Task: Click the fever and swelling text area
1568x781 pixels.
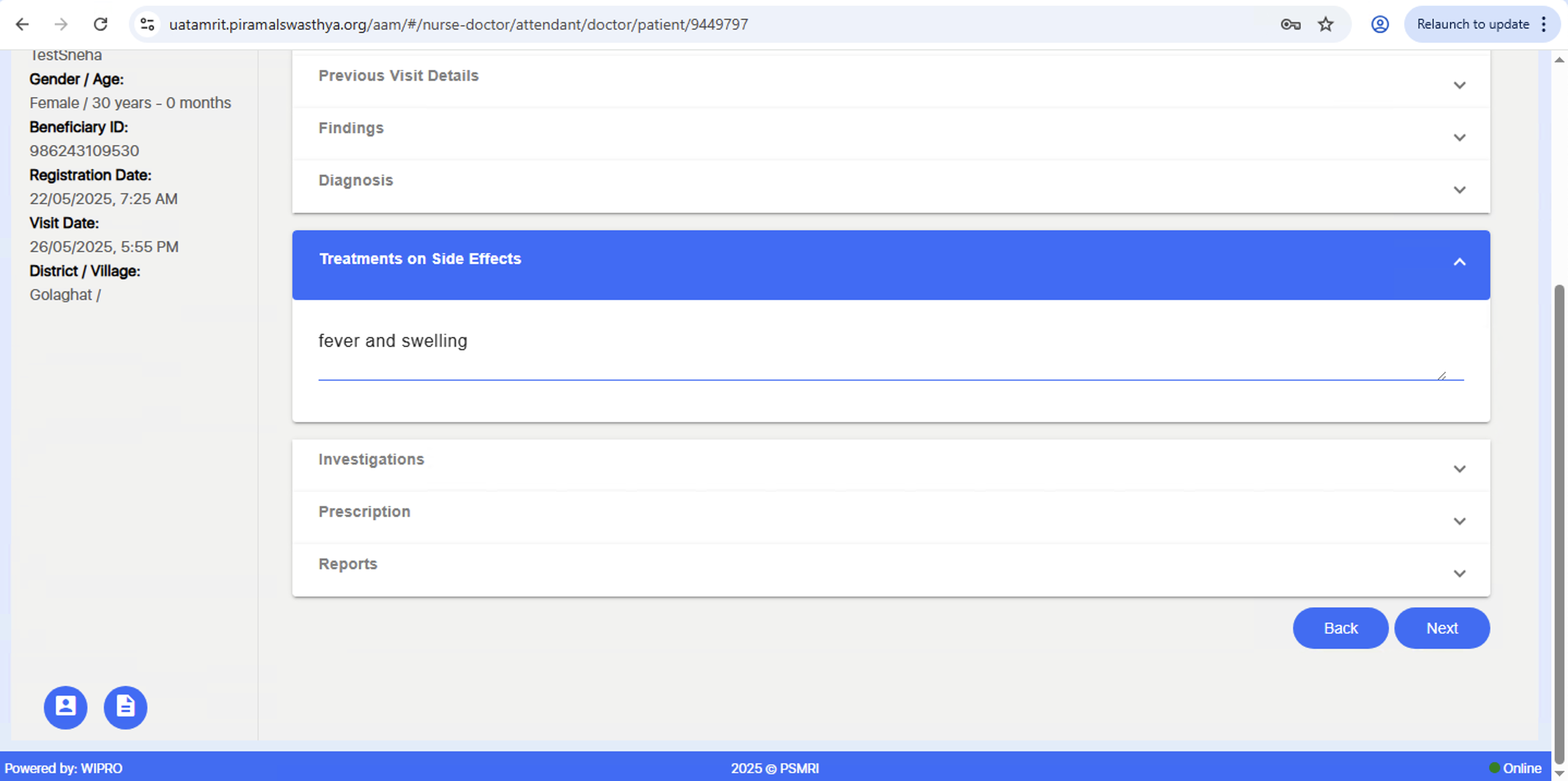Action: [x=882, y=352]
